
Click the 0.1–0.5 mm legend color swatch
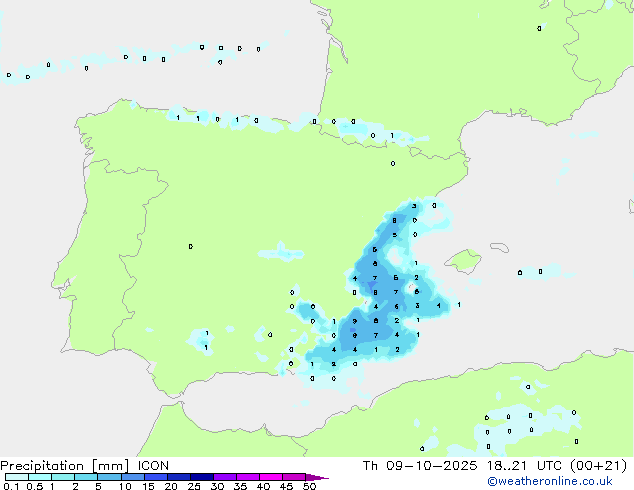point(17,477)
